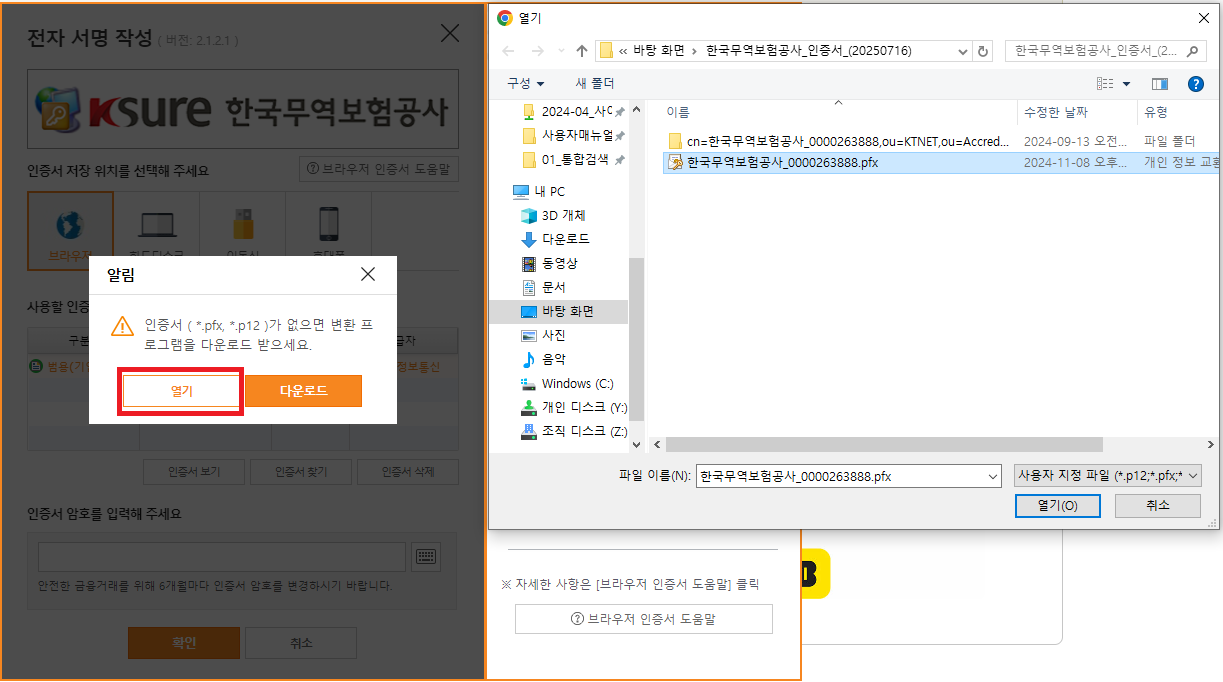Click 취소 button in the Open dialog

click(x=1157, y=506)
